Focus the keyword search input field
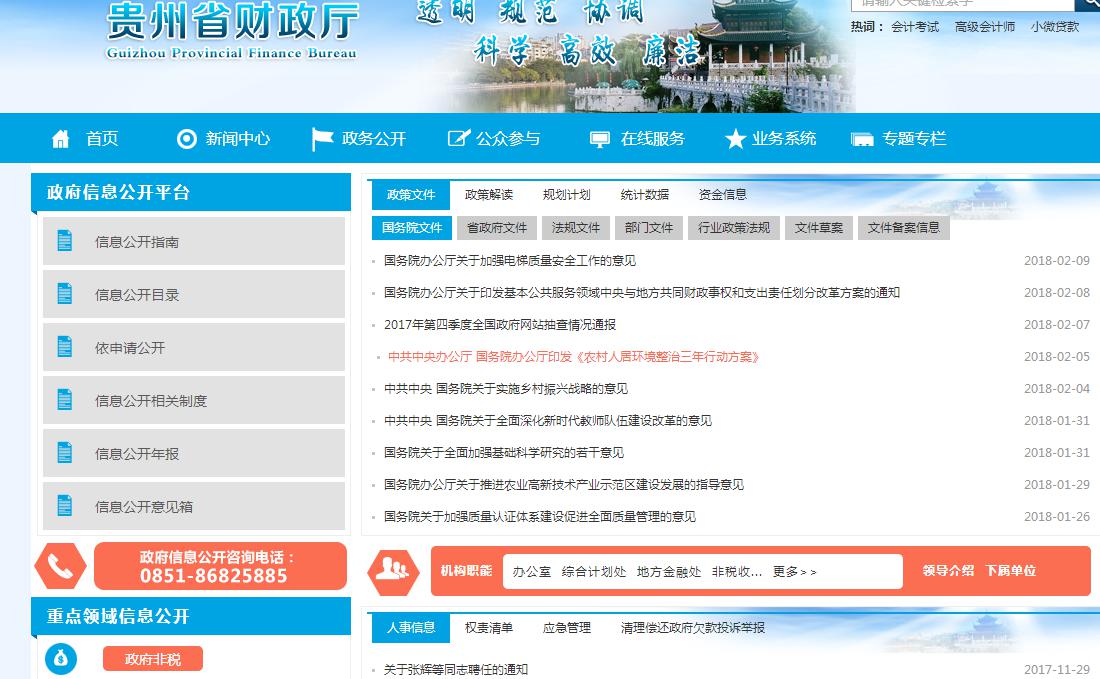This screenshot has height=679, width=1100. click(950, 3)
